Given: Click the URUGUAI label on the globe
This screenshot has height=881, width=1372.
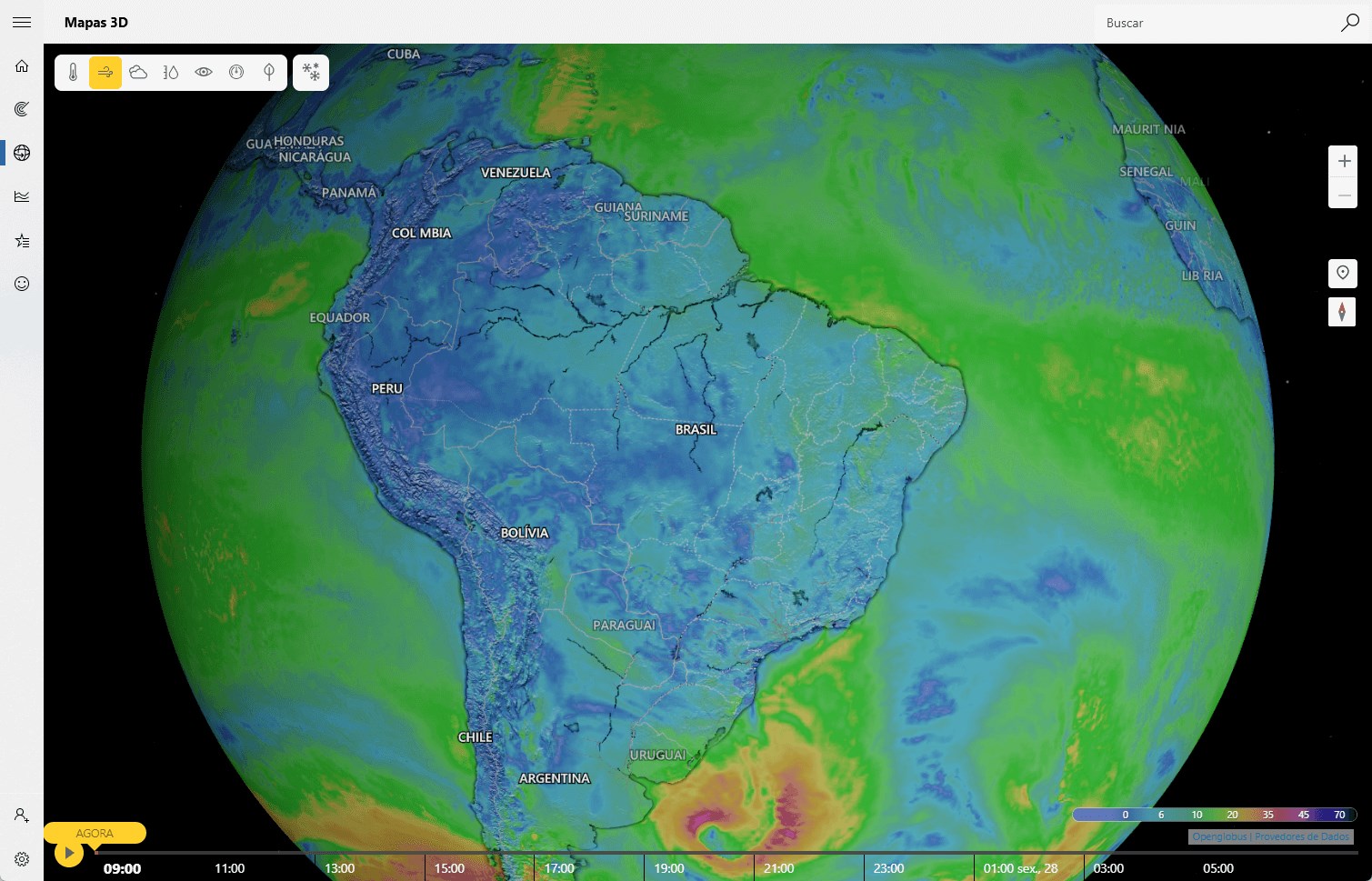Looking at the screenshot, I should (657, 755).
